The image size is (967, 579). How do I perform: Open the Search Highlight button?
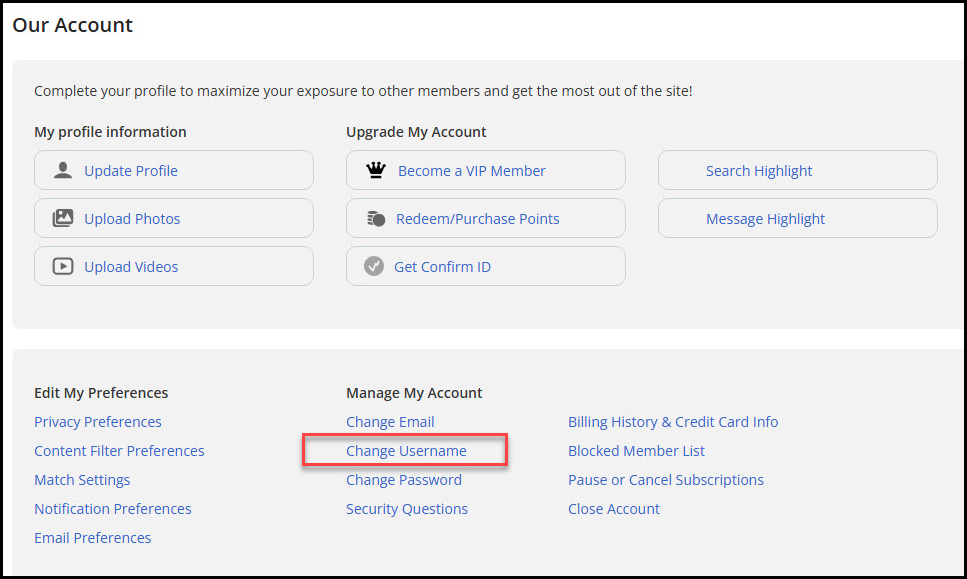(x=797, y=170)
